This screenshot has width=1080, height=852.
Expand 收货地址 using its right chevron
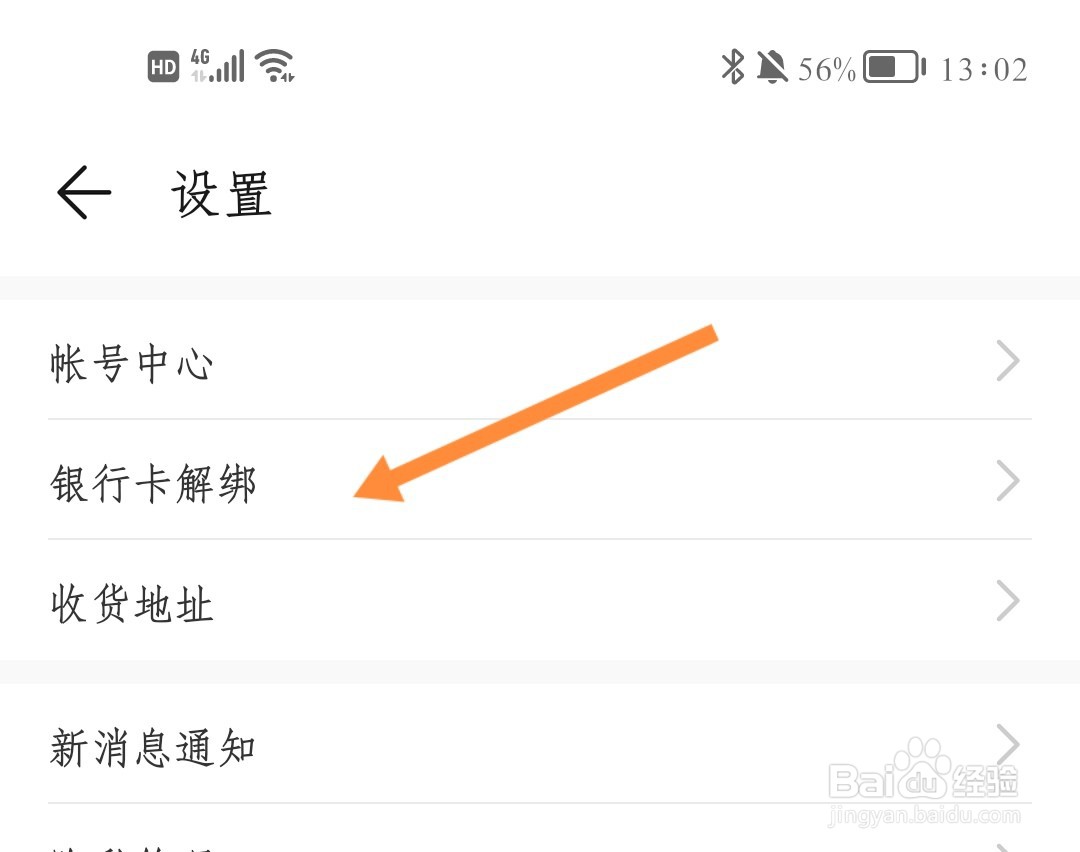click(1008, 601)
